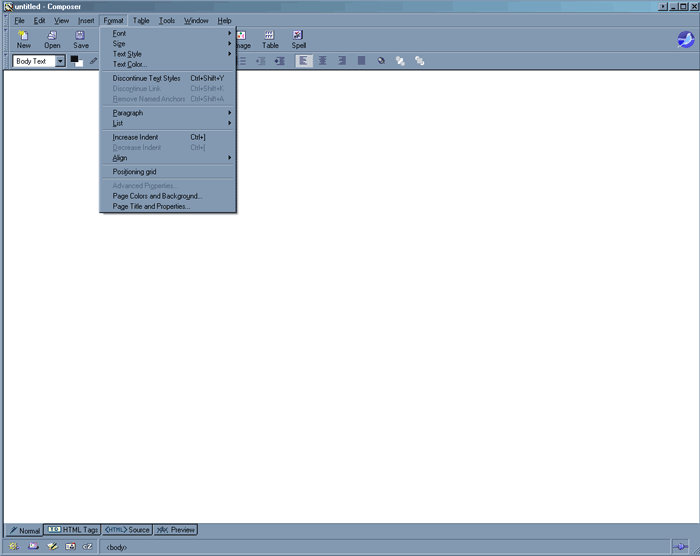
Task: Click the Address Book status bar icon
Action: pos(70,547)
